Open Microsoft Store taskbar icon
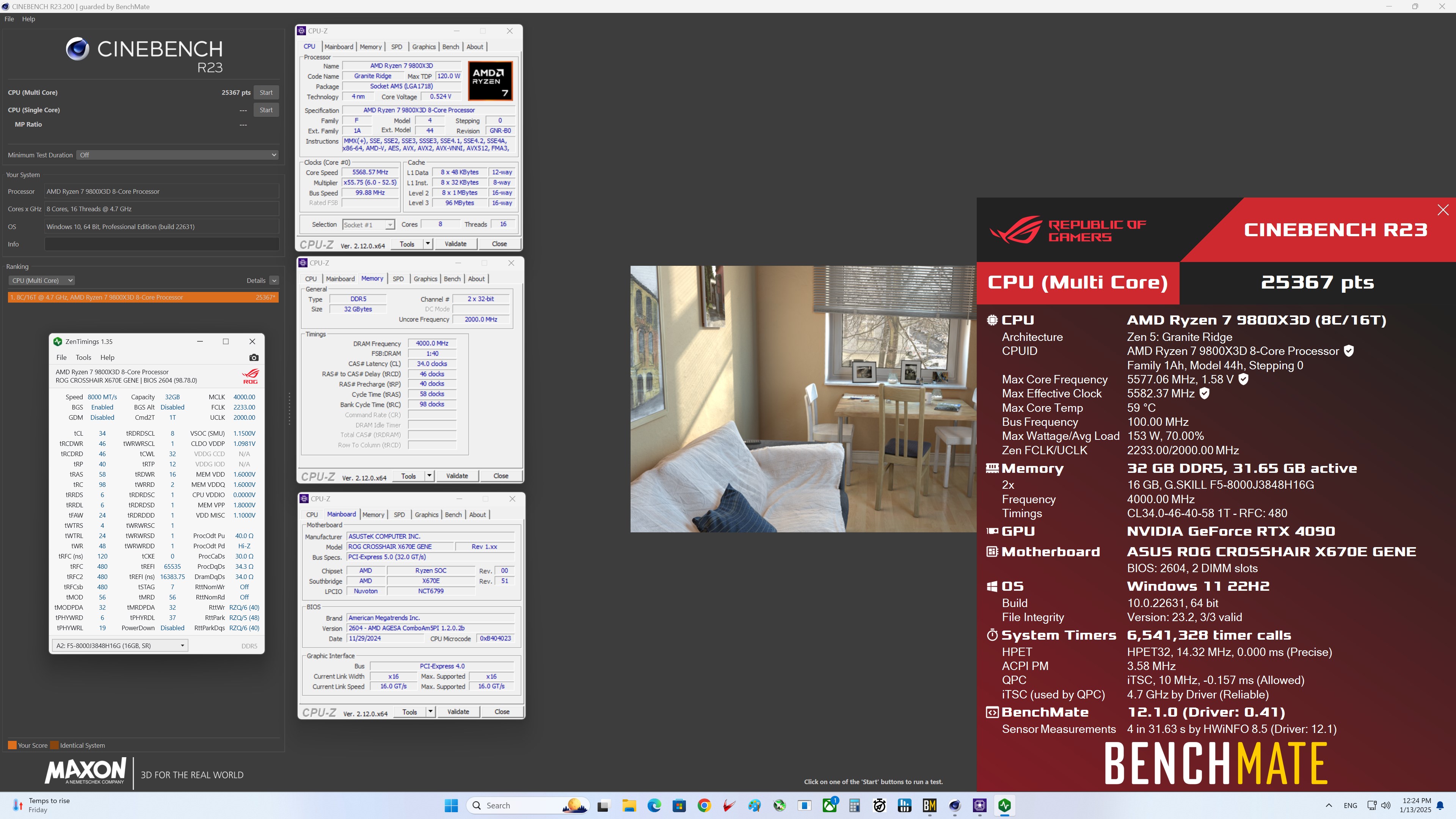Image resolution: width=1456 pixels, height=819 pixels. coord(679,805)
